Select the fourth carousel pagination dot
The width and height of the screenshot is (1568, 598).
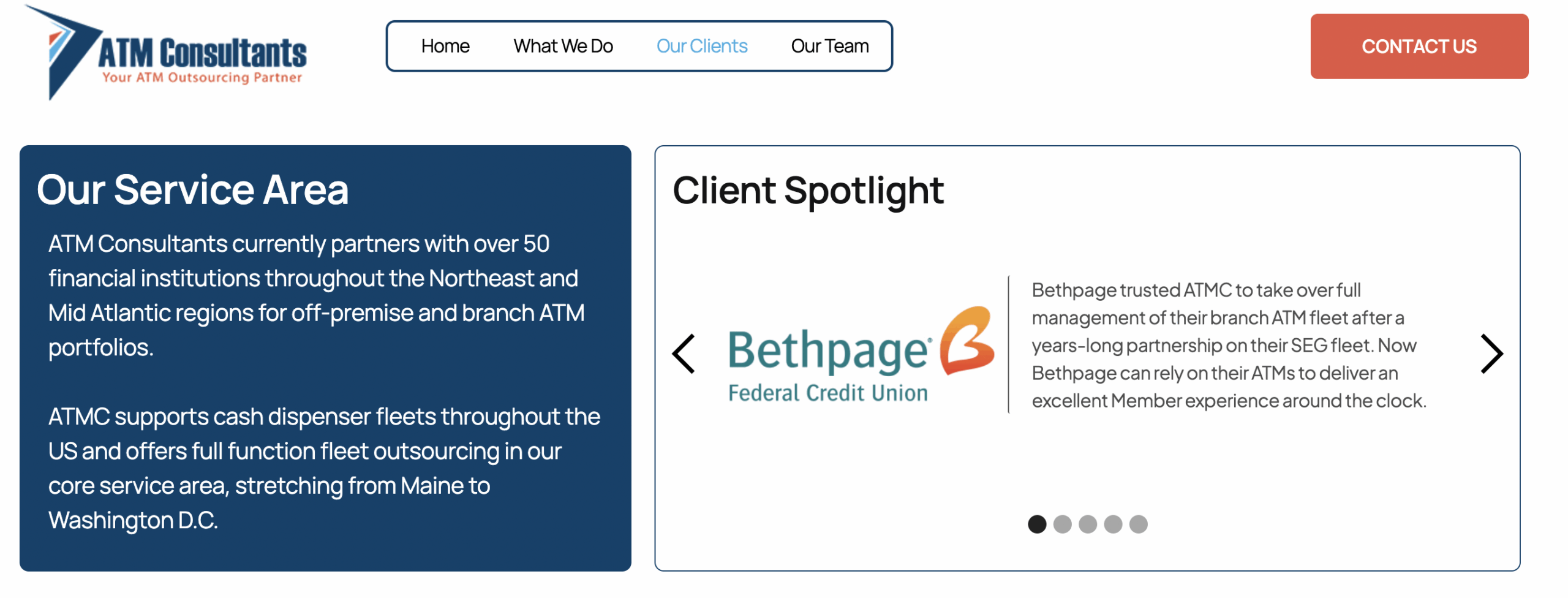point(1113,524)
